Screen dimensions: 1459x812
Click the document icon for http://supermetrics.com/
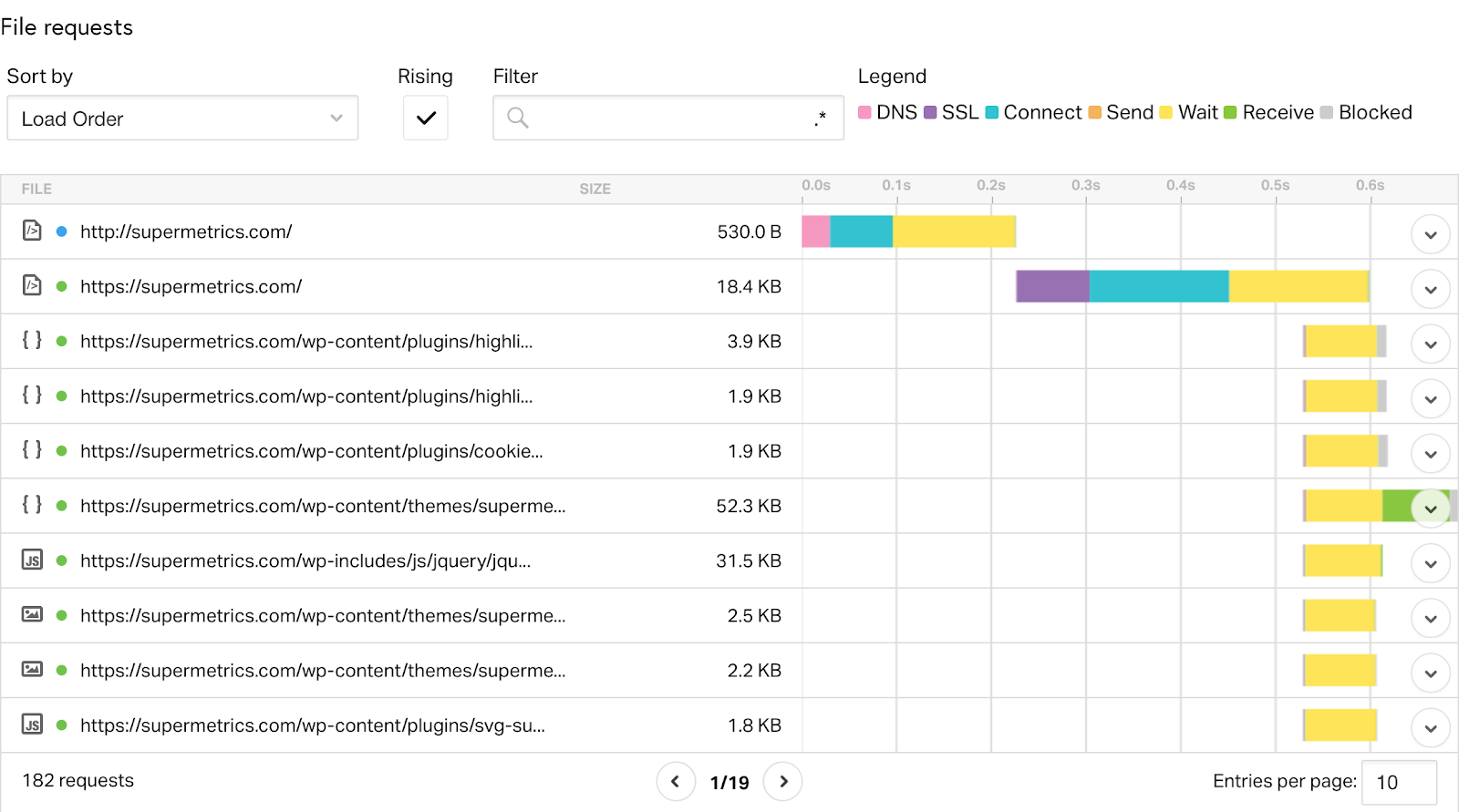coord(32,231)
